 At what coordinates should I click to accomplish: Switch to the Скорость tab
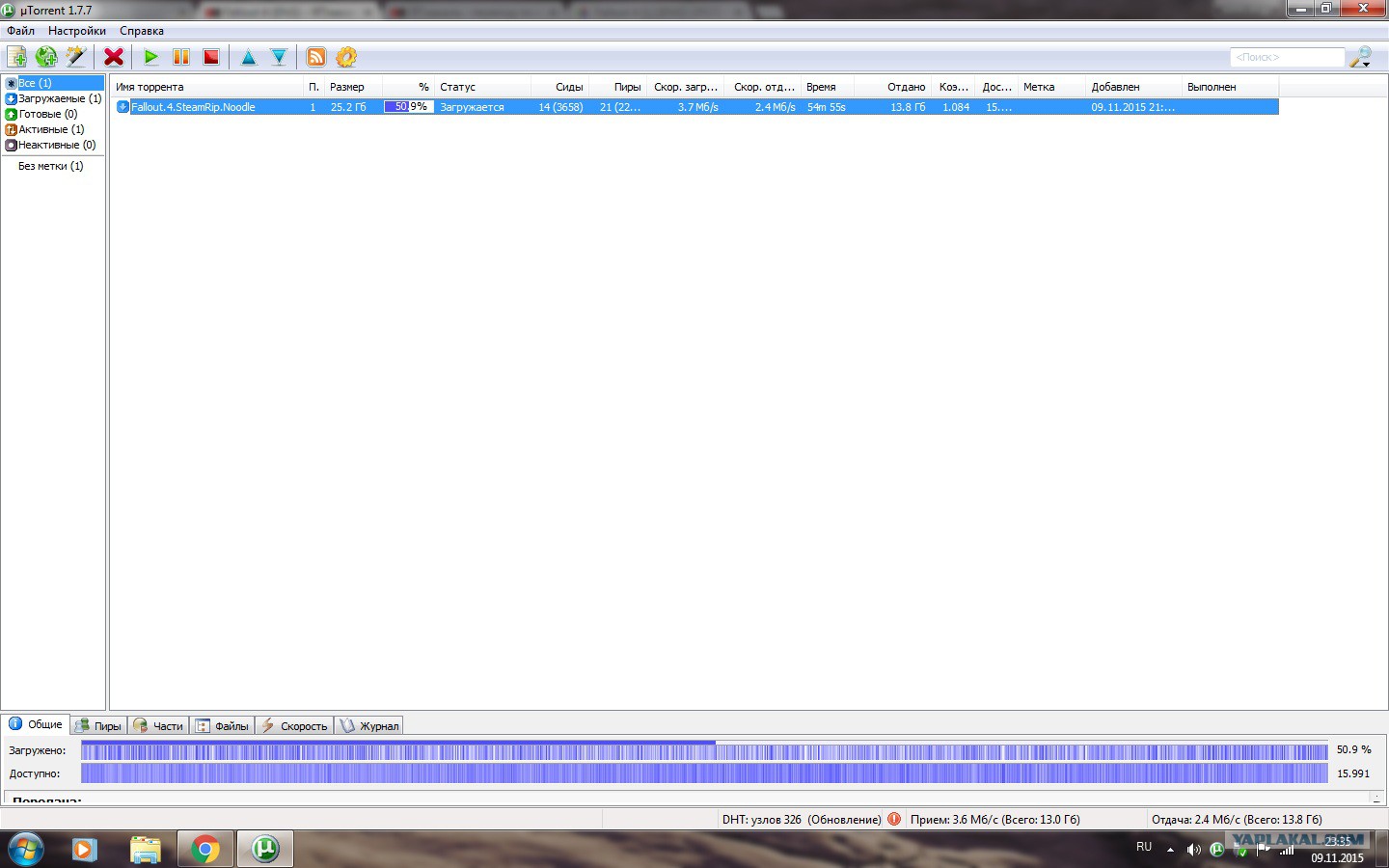point(294,726)
